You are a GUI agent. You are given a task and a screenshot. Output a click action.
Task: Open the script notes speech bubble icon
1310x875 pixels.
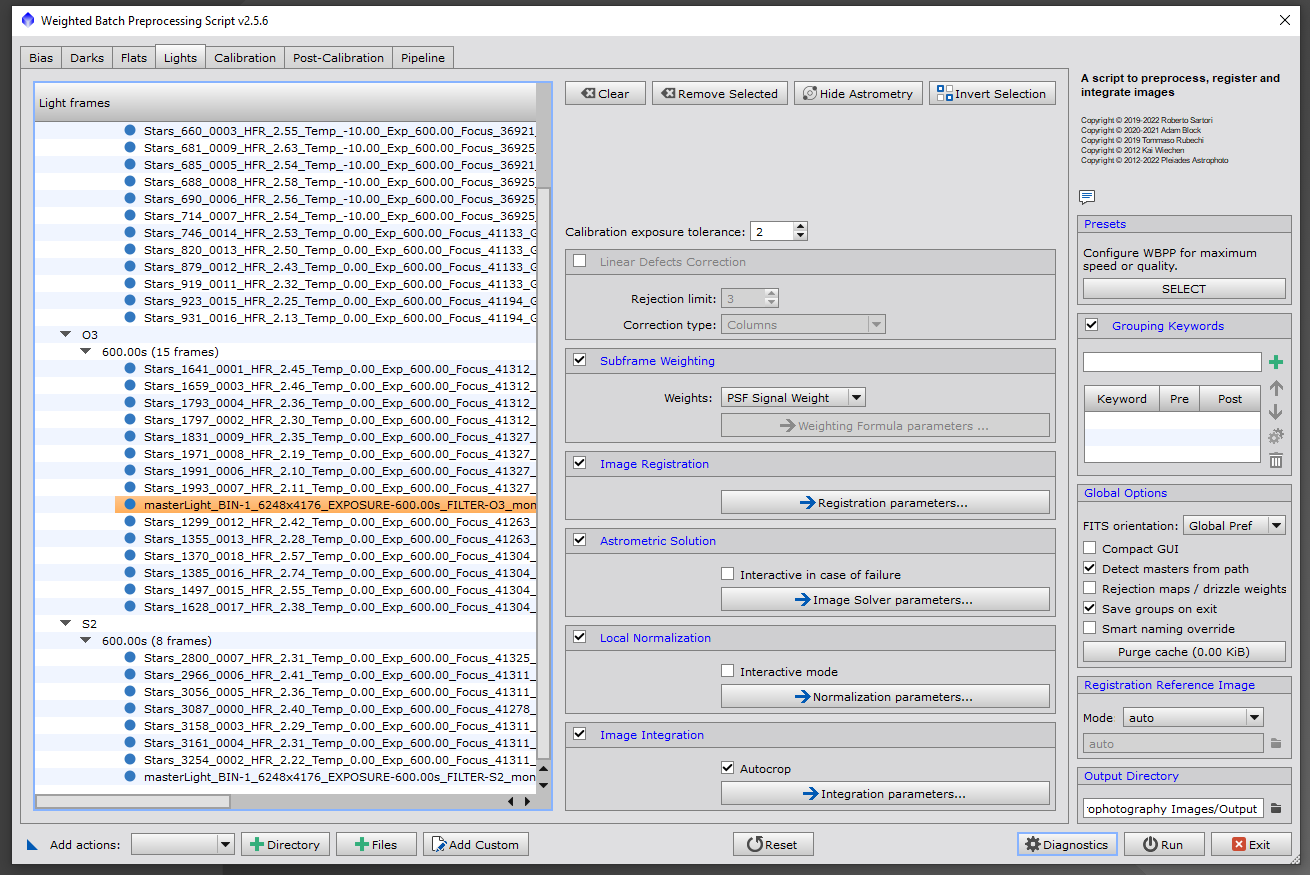[x=1087, y=197]
